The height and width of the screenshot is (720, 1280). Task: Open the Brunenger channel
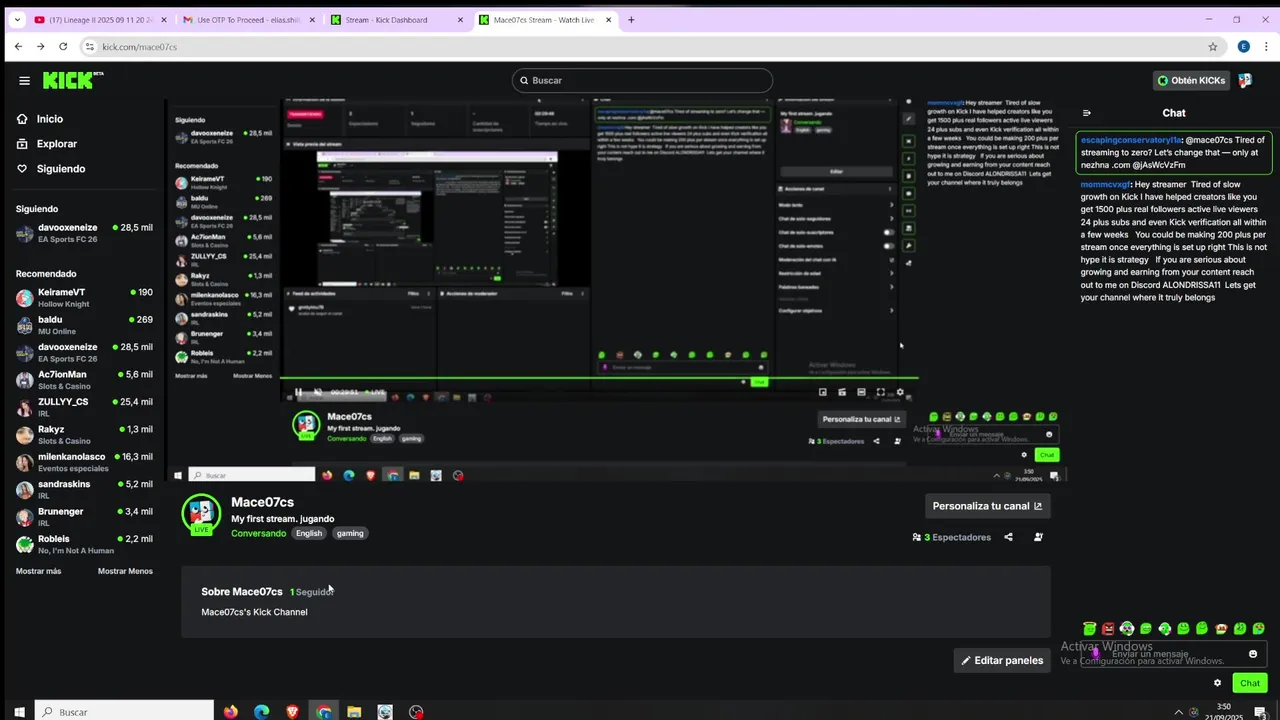tap(84, 517)
